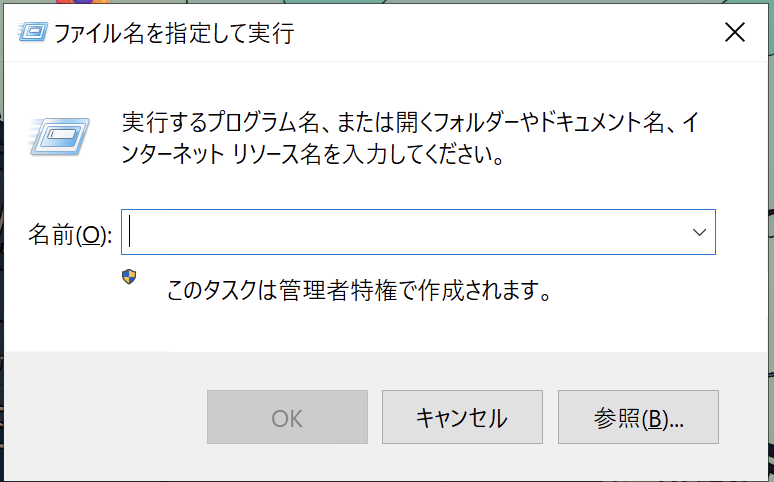Click the インターネット リソース名 description line
Screen dimensions: 774x482
[313, 155]
